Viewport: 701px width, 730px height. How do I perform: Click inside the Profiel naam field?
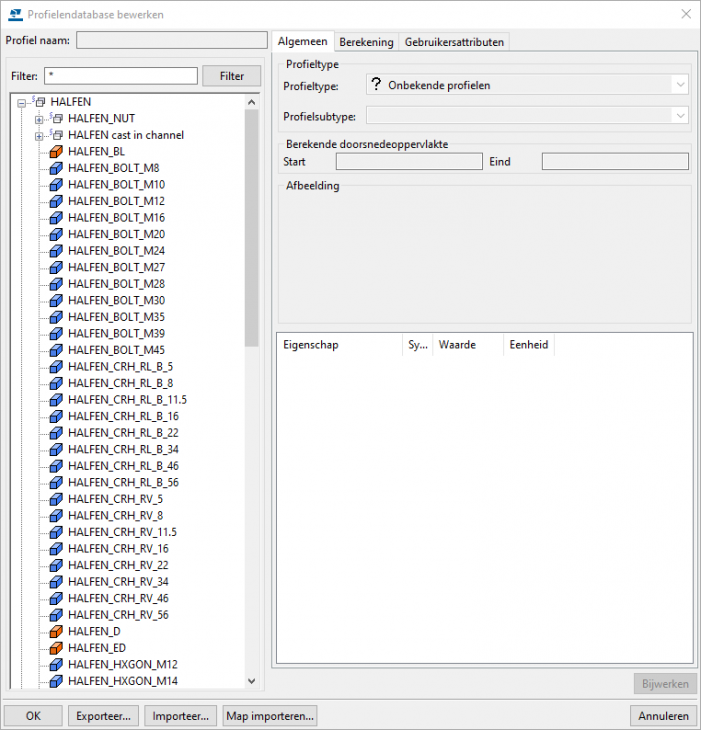pyautogui.click(x=172, y=40)
